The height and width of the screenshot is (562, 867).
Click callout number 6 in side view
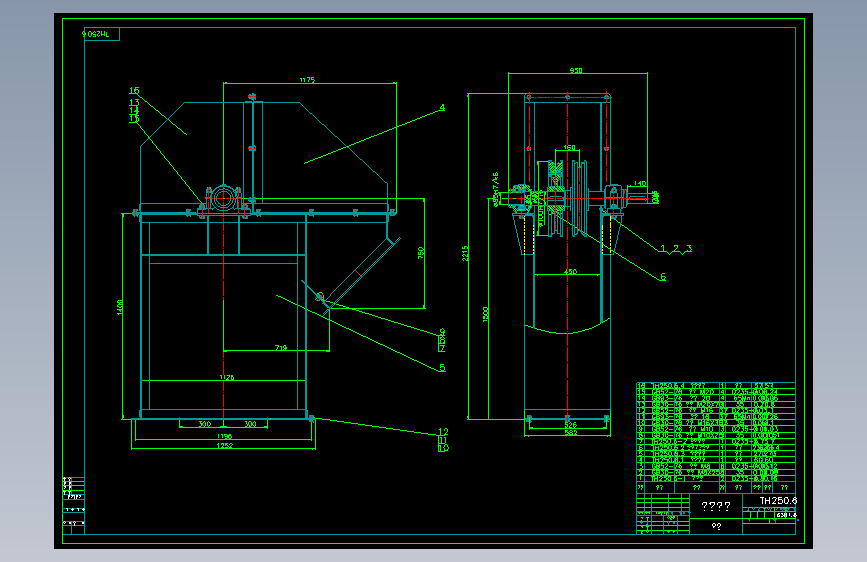tap(663, 277)
